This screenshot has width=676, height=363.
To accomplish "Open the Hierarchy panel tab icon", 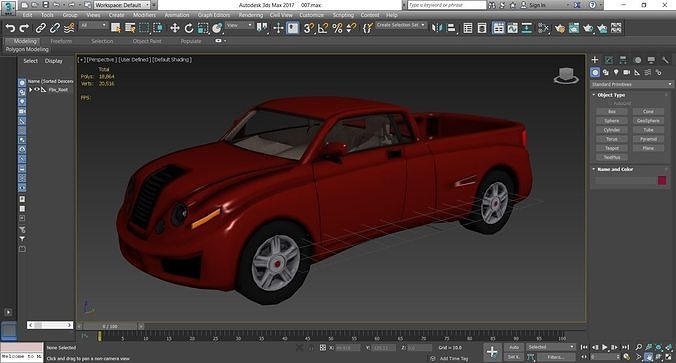I will click(623, 60).
